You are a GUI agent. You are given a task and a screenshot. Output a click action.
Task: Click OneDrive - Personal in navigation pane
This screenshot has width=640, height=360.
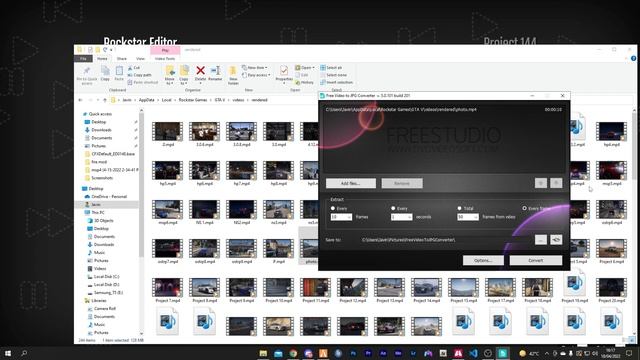[x=109, y=196]
